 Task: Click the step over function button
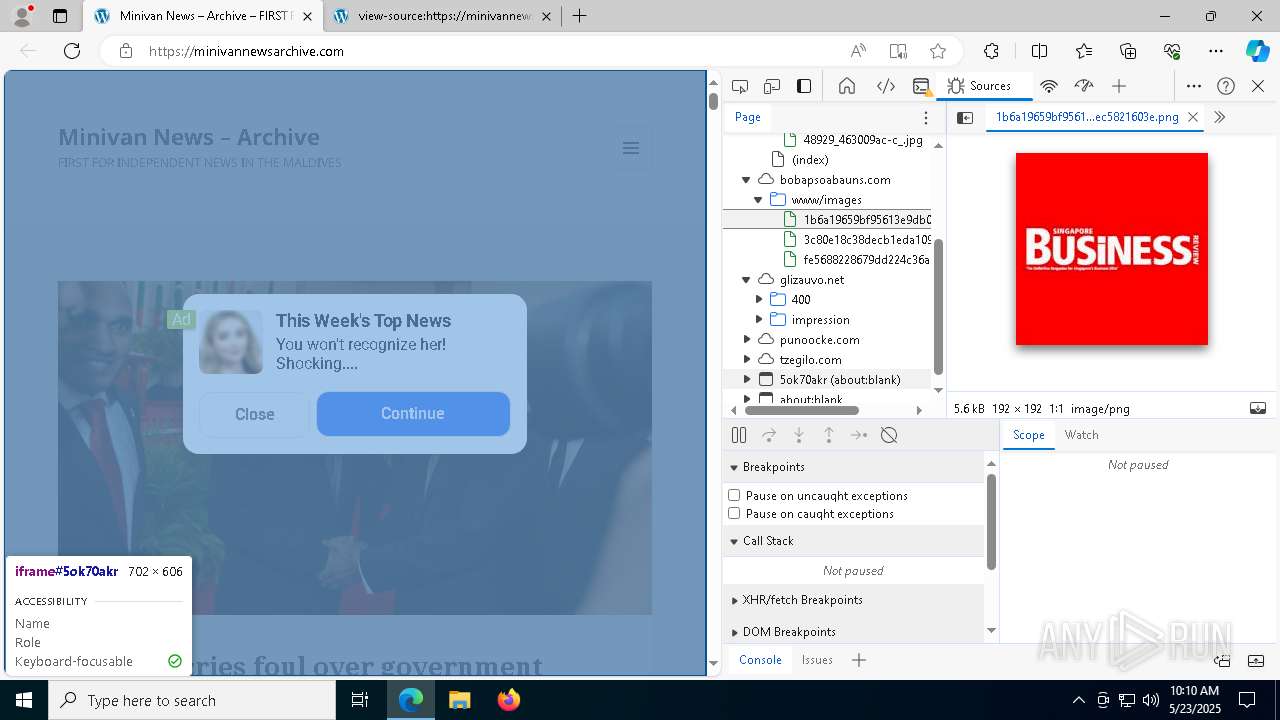[769, 435]
